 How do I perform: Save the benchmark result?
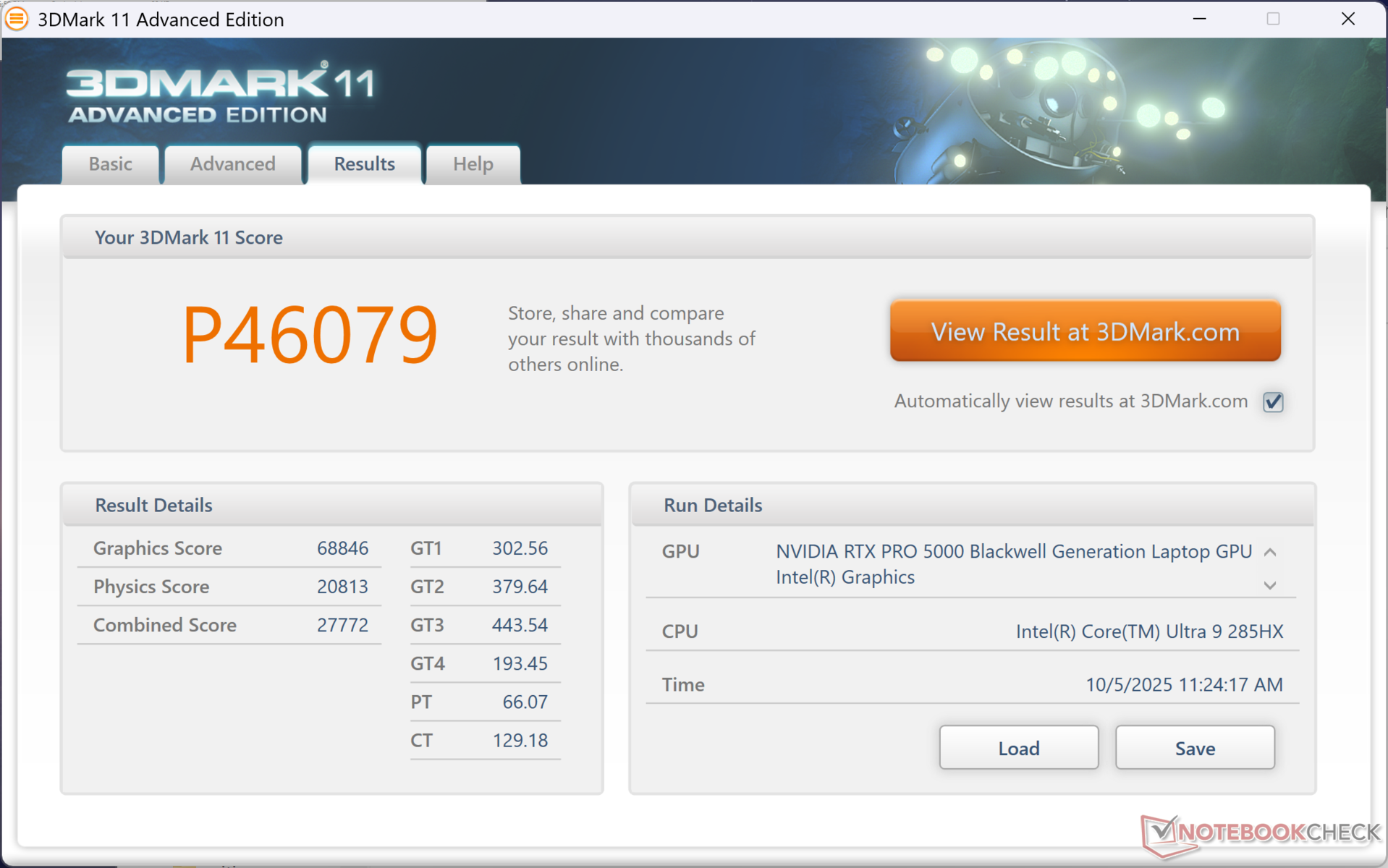pyautogui.click(x=1194, y=748)
